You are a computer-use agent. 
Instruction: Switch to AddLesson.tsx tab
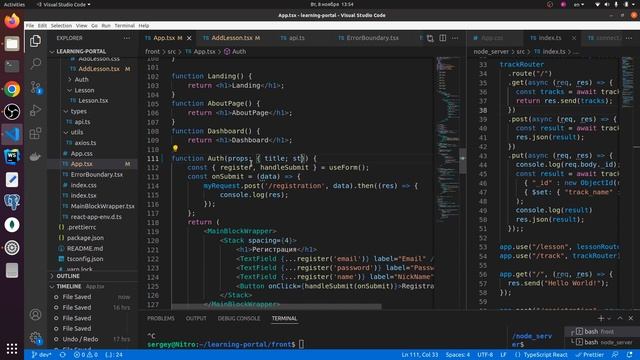pos(231,38)
